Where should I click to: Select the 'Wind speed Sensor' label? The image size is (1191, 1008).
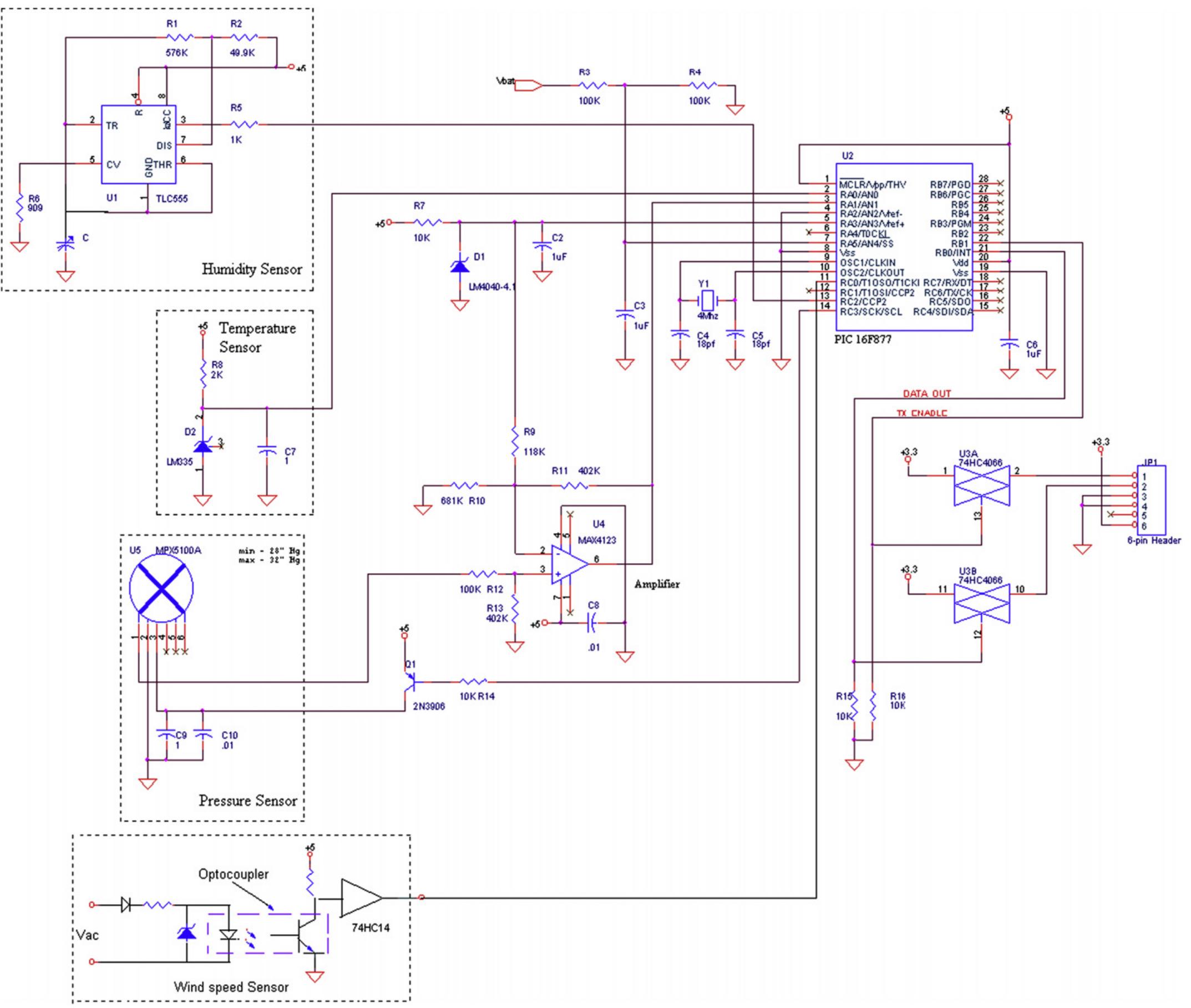coord(231,987)
